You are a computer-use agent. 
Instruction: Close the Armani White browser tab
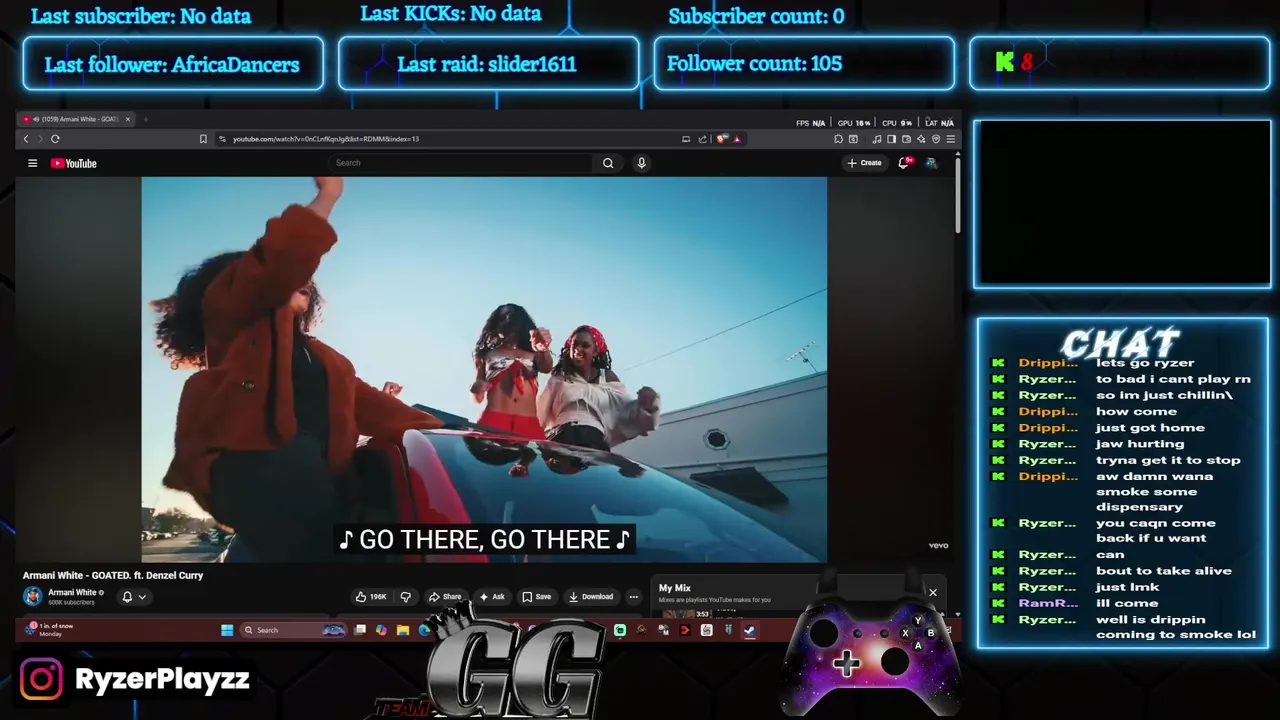tap(128, 119)
